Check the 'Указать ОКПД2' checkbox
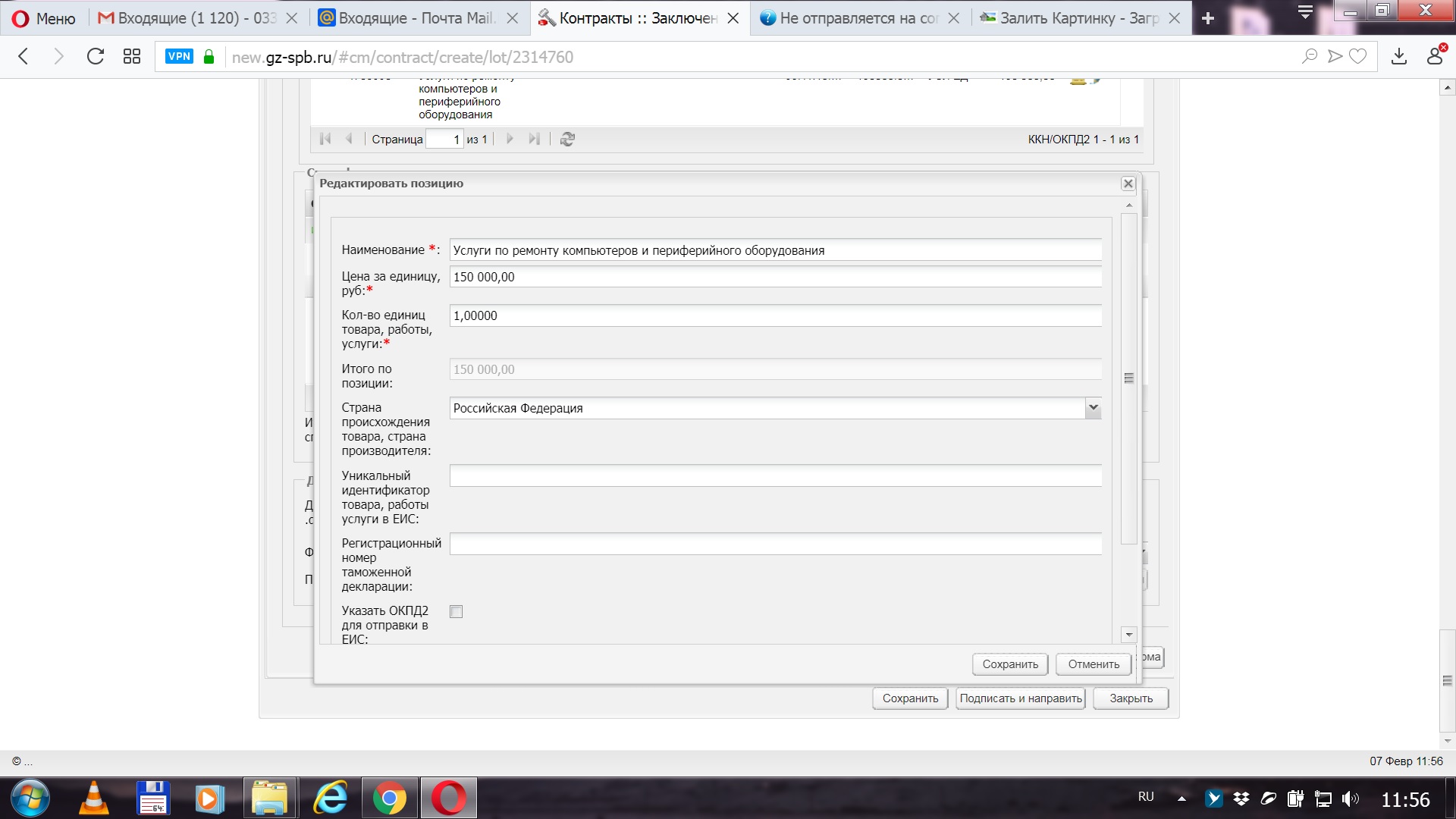 point(456,611)
